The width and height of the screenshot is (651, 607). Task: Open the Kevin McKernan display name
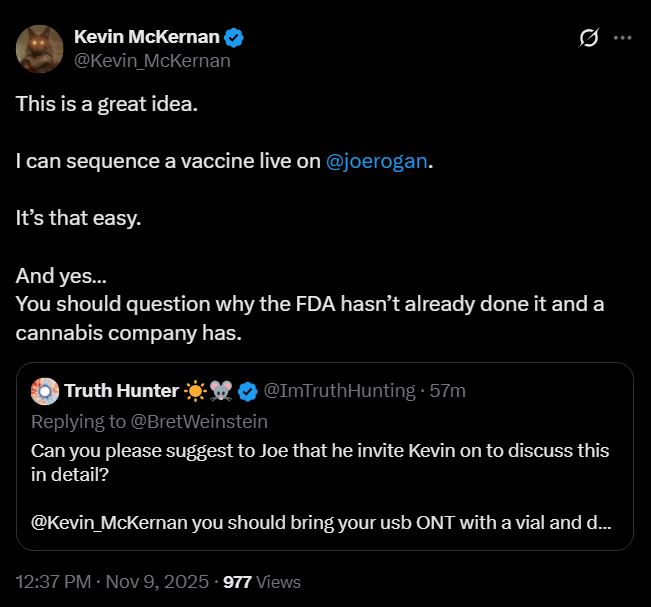(146, 38)
